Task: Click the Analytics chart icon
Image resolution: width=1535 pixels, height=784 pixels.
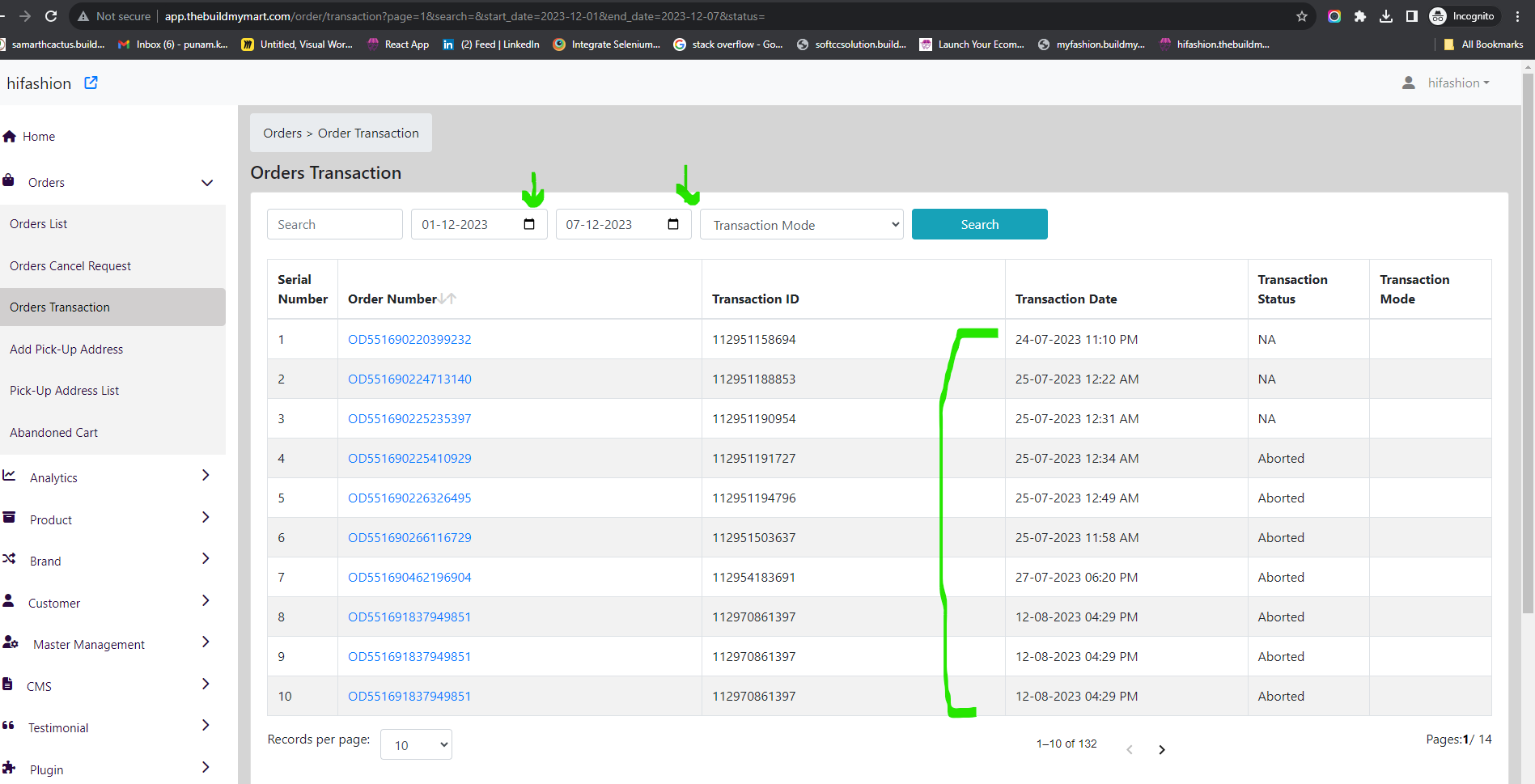Action: [9, 476]
